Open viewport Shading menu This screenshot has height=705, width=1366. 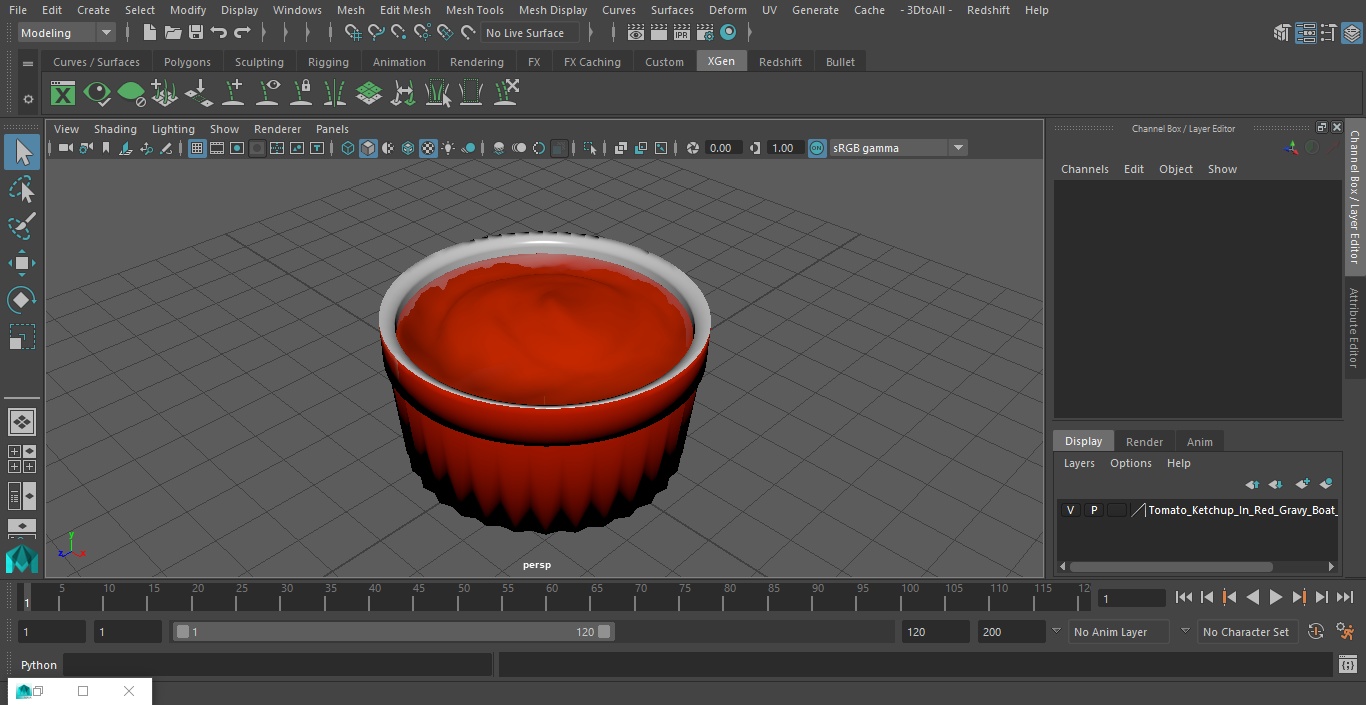pos(115,129)
